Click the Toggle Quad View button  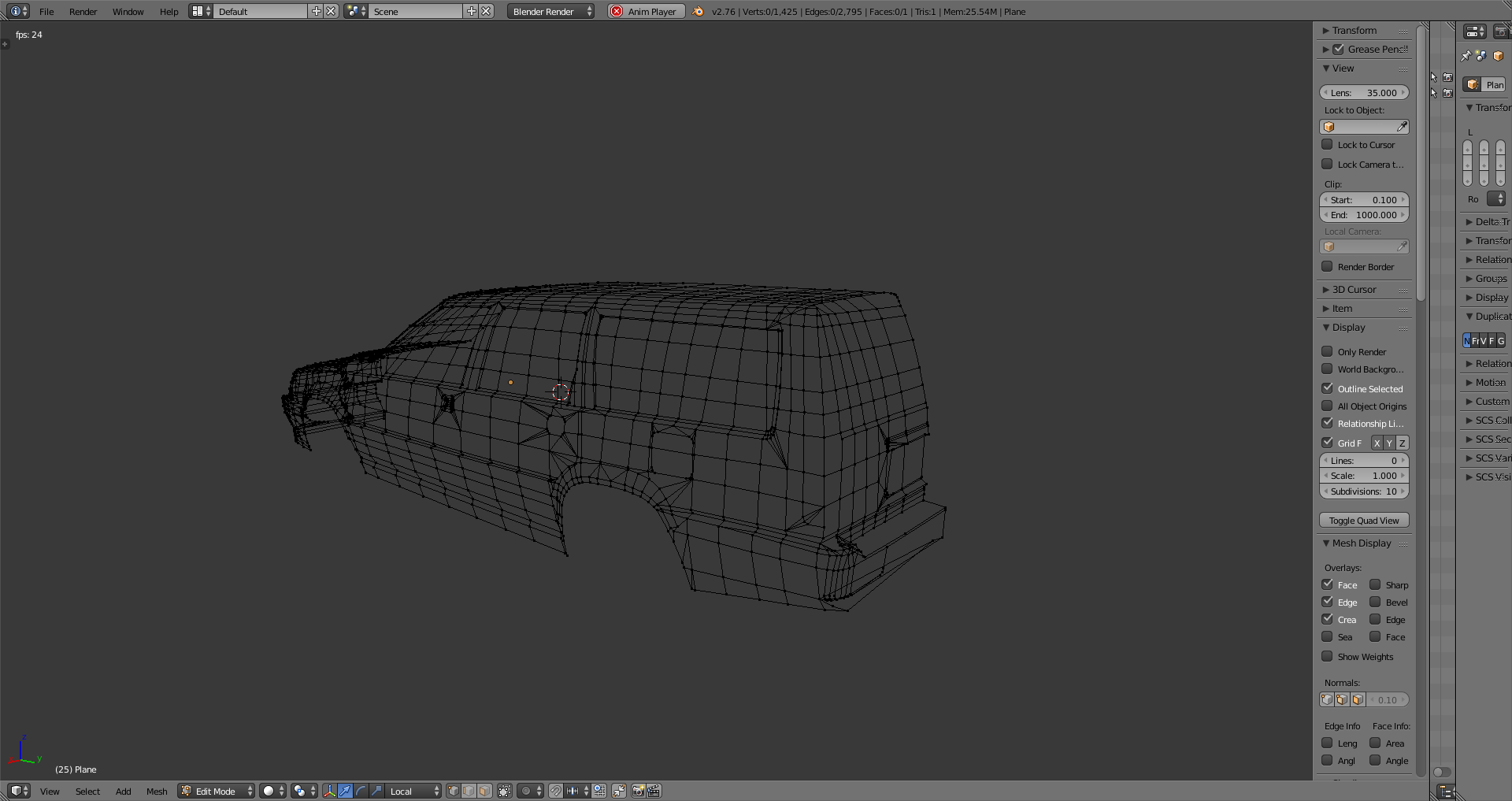tap(1364, 521)
